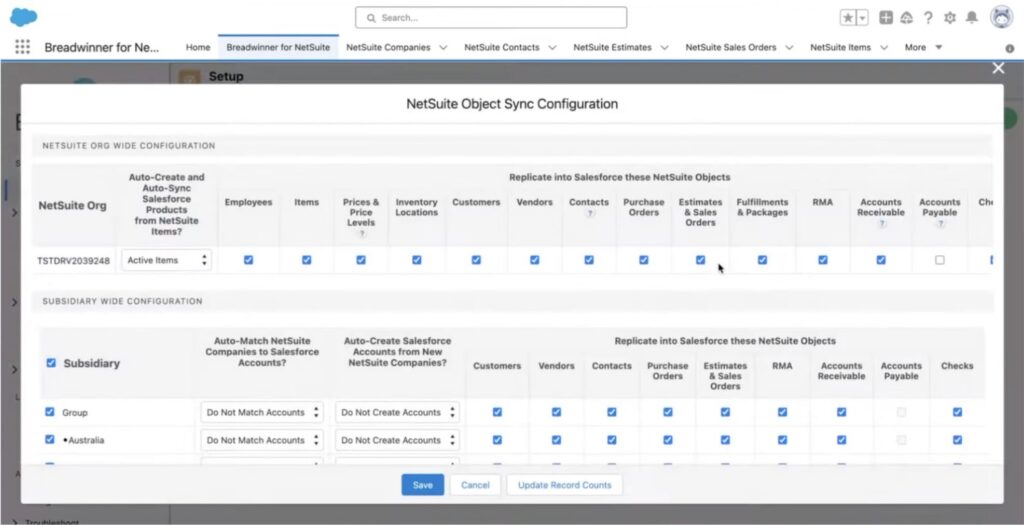This screenshot has width=1024, height=525.
Task: Uncheck org-wide RMA checkbox
Action: click(x=823, y=260)
